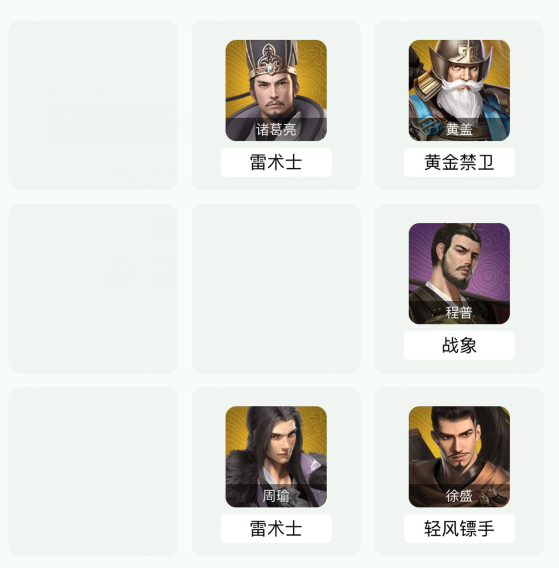This screenshot has height=568, width=559.
Task: Tap the 徐盛 name banner on portrait
Action: click(x=459, y=496)
